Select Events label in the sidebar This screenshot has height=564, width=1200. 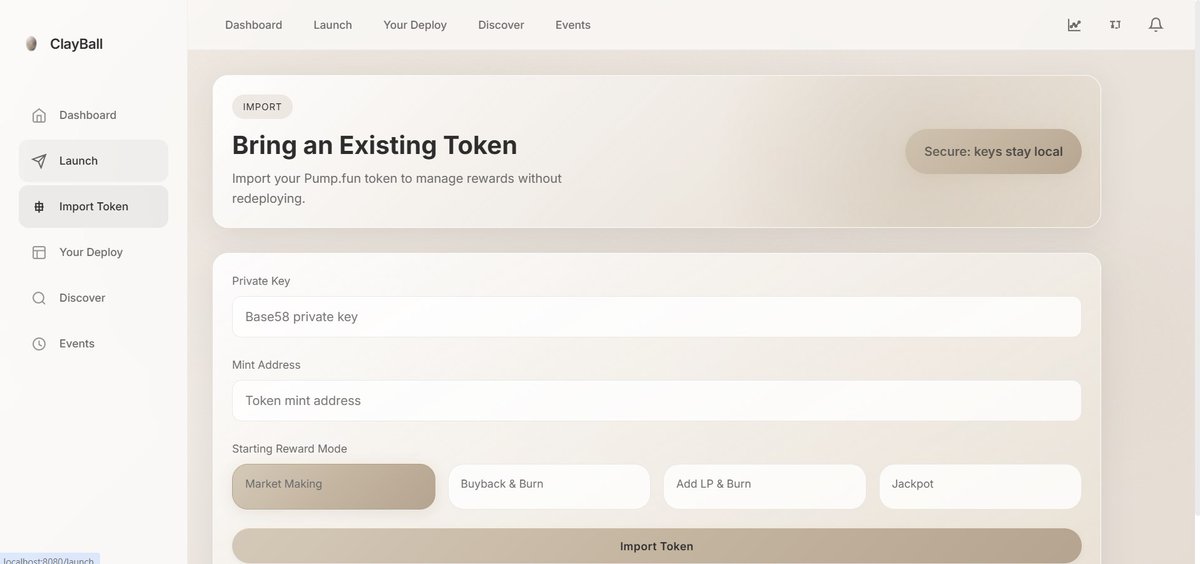tap(77, 344)
